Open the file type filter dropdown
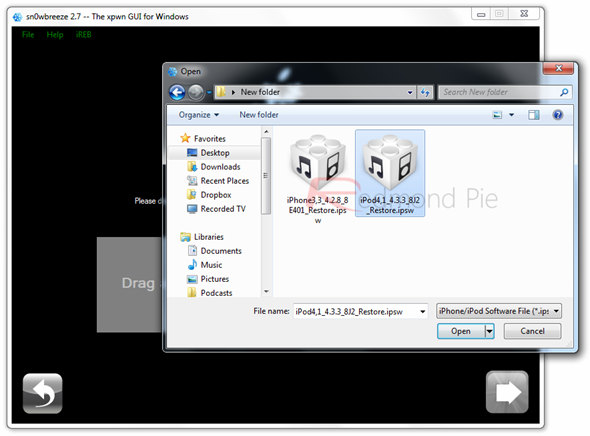The width and height of the screenshot is (590, 436). point(499,311)
